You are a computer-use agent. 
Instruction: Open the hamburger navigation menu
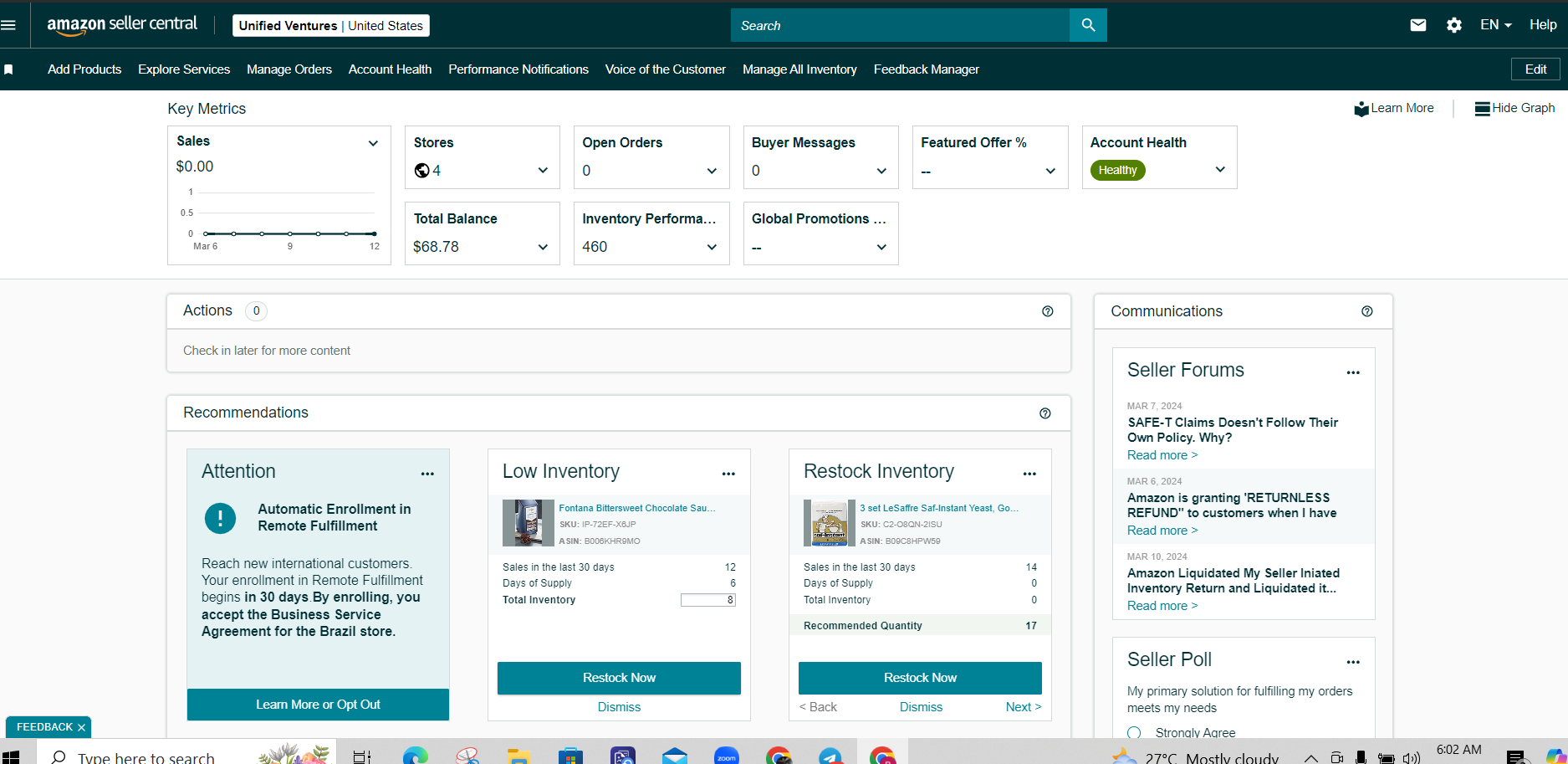coord(8,25)
